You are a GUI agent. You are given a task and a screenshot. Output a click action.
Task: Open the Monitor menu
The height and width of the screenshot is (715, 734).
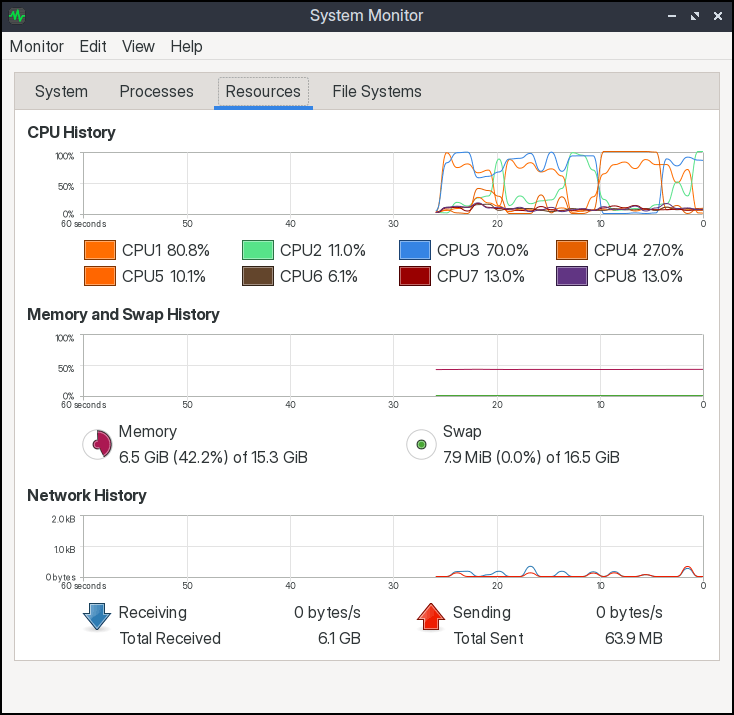pos(37,46)
